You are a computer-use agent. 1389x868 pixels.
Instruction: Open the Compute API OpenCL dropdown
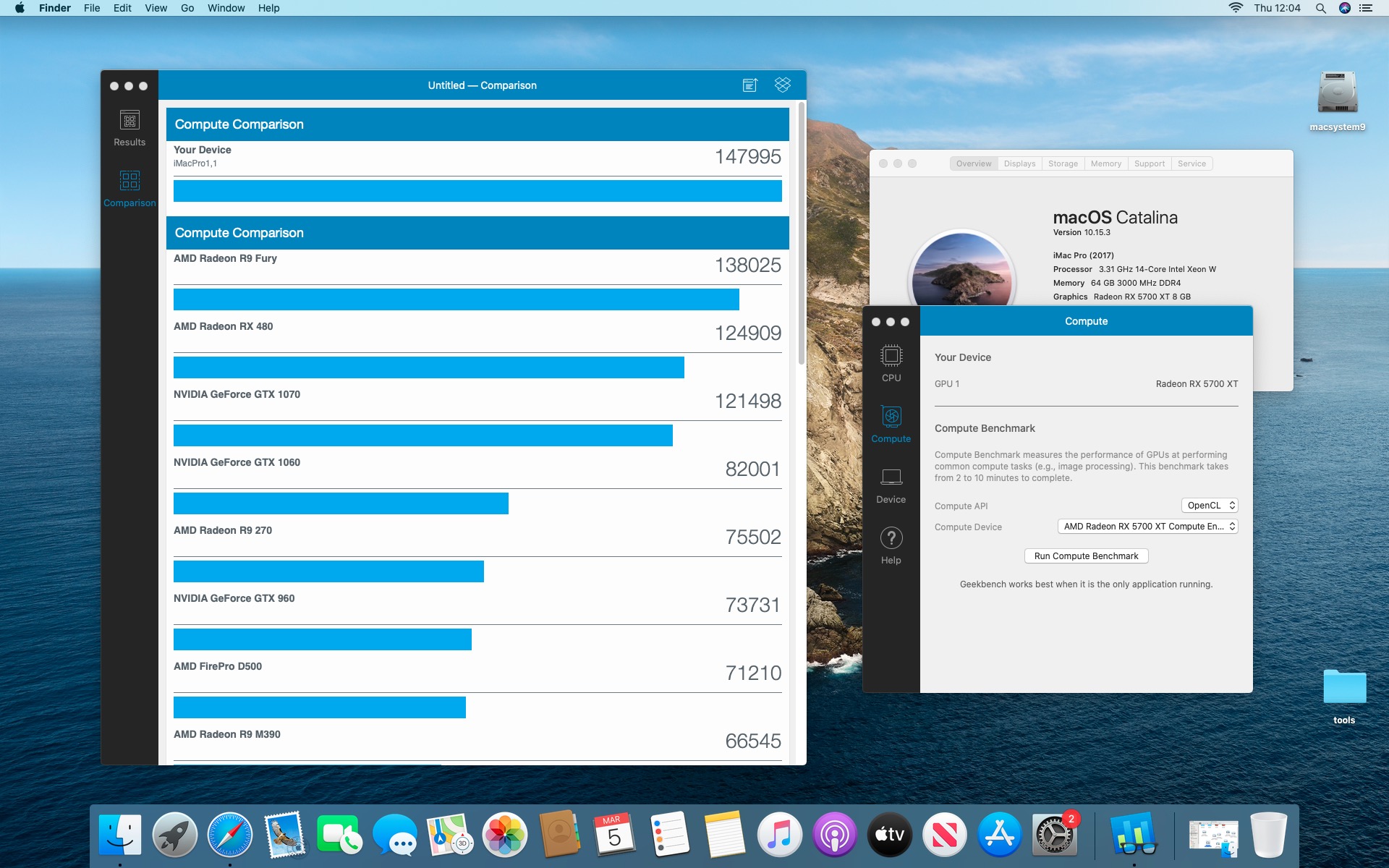pos(1209,506)
